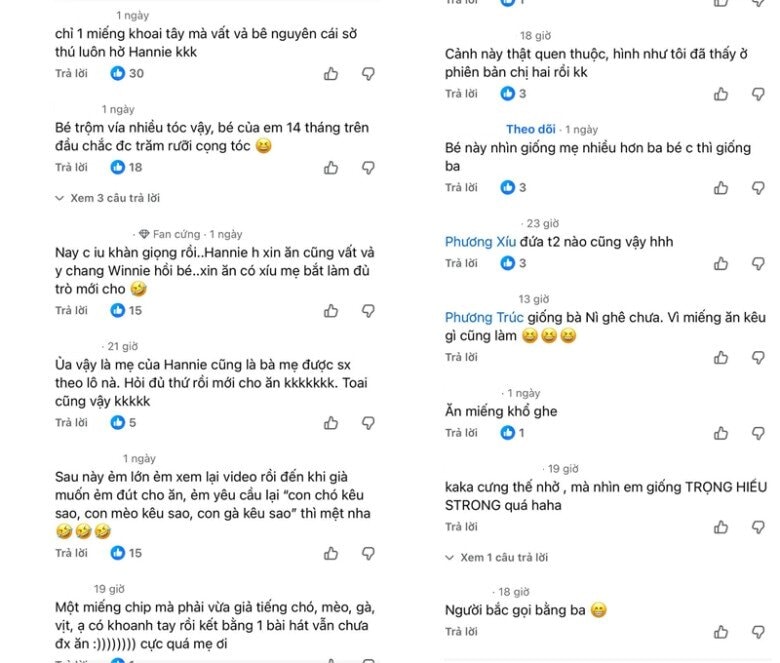The height and width of the screenshot is (663, 780).
Task: Reply to 'Bé này nhìn giống mẹ' comment
Action: pos(461,188)
